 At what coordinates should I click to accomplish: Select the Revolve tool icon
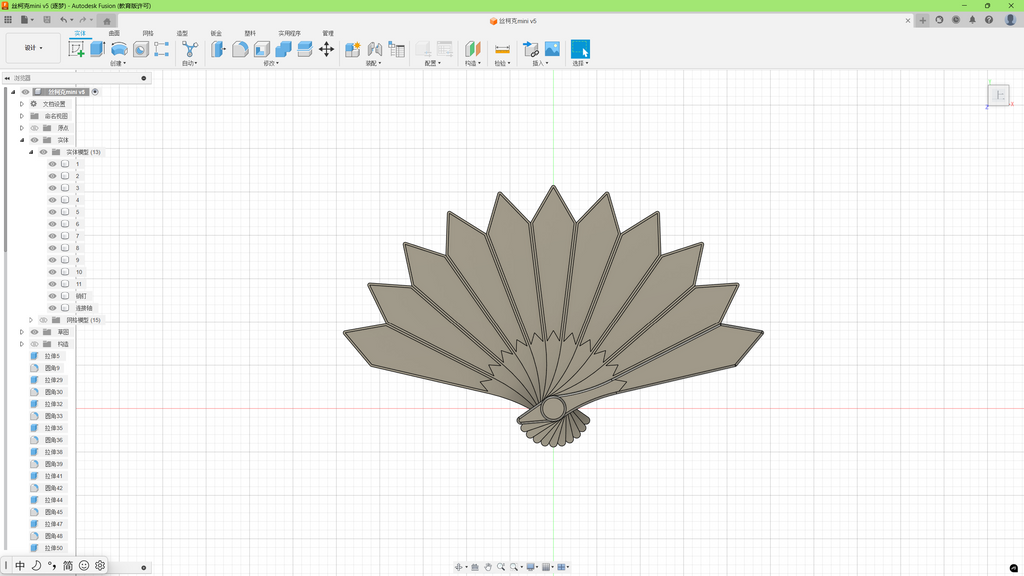[x=120, y=49]
